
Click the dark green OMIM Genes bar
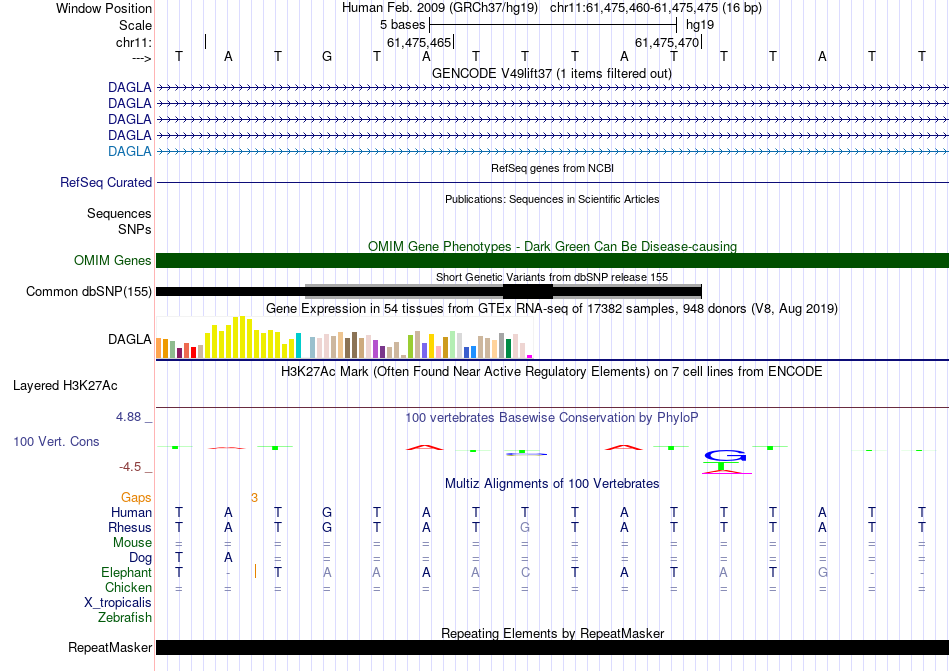click(553, 260)
